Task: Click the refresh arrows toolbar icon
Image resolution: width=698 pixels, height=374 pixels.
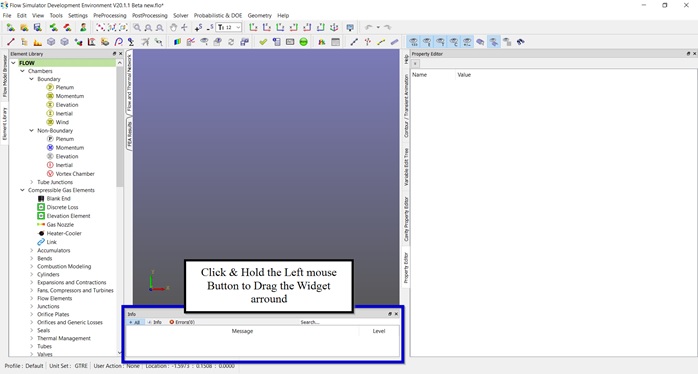Action: (231, 42)
